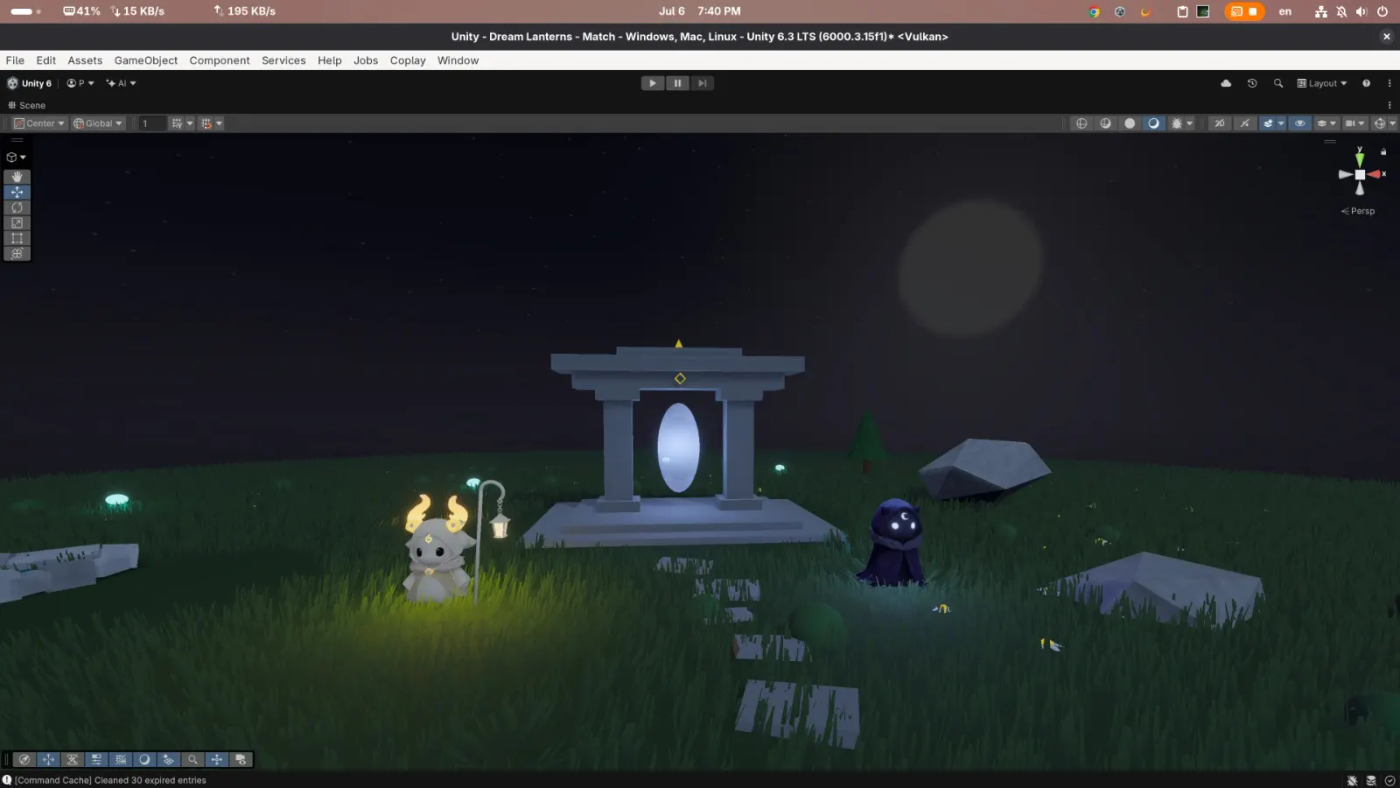Image resolution: width=1400 pixels, height=788 pixels.
Task: Toggle grid visibility button
Action: click(176, 123)
